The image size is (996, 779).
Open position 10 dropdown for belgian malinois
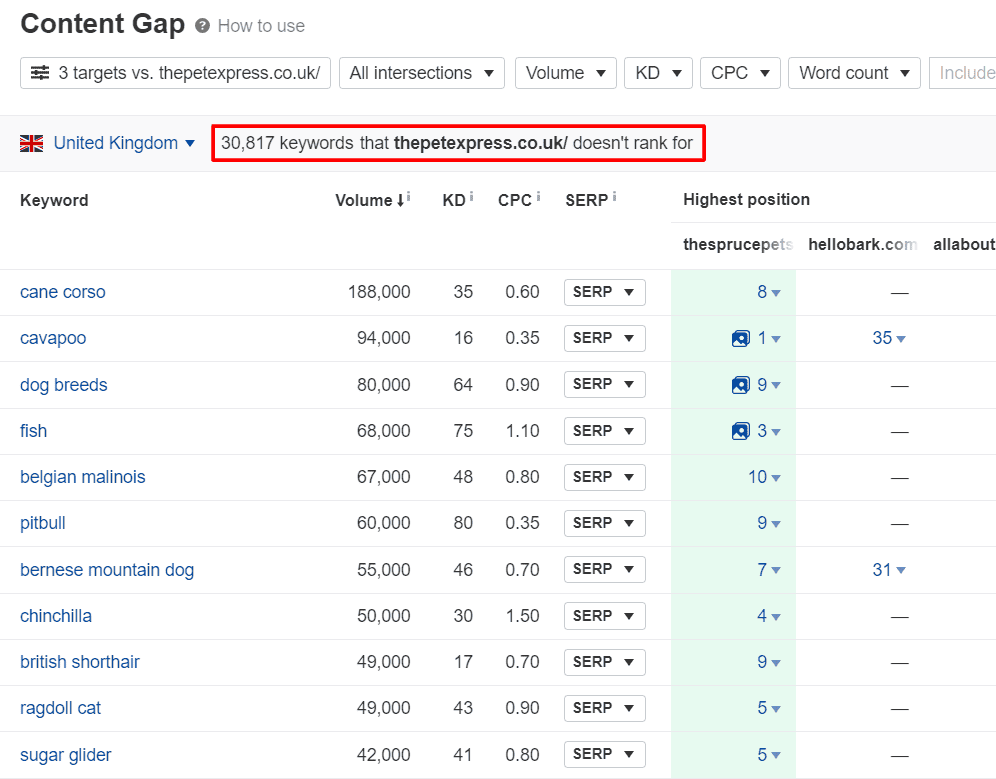point(764,477)
